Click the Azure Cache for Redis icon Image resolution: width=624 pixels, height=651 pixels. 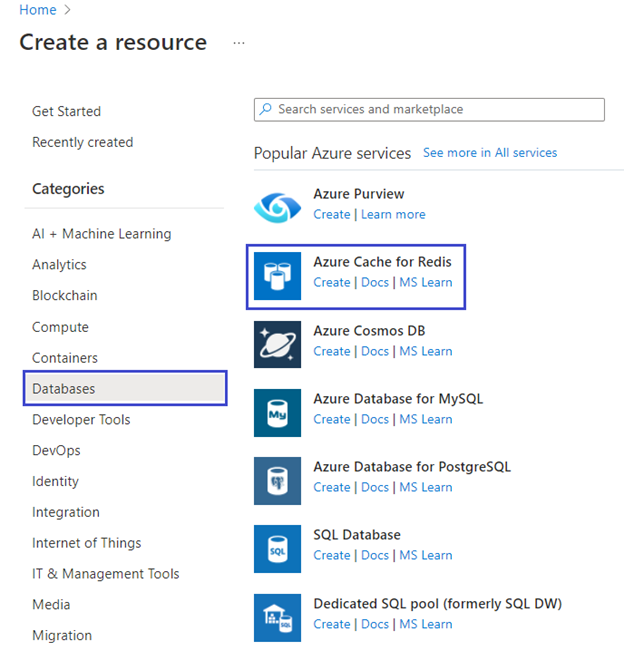coord(277,273)
